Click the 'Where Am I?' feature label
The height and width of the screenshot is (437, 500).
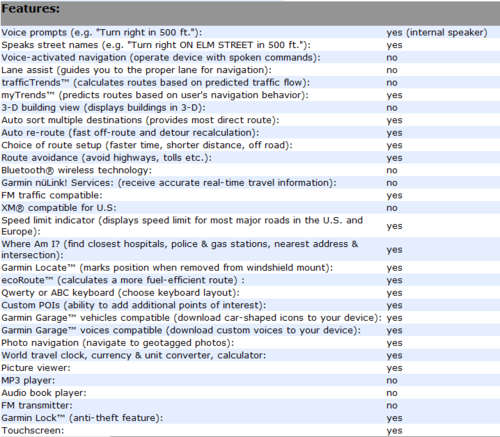(180, 249)
